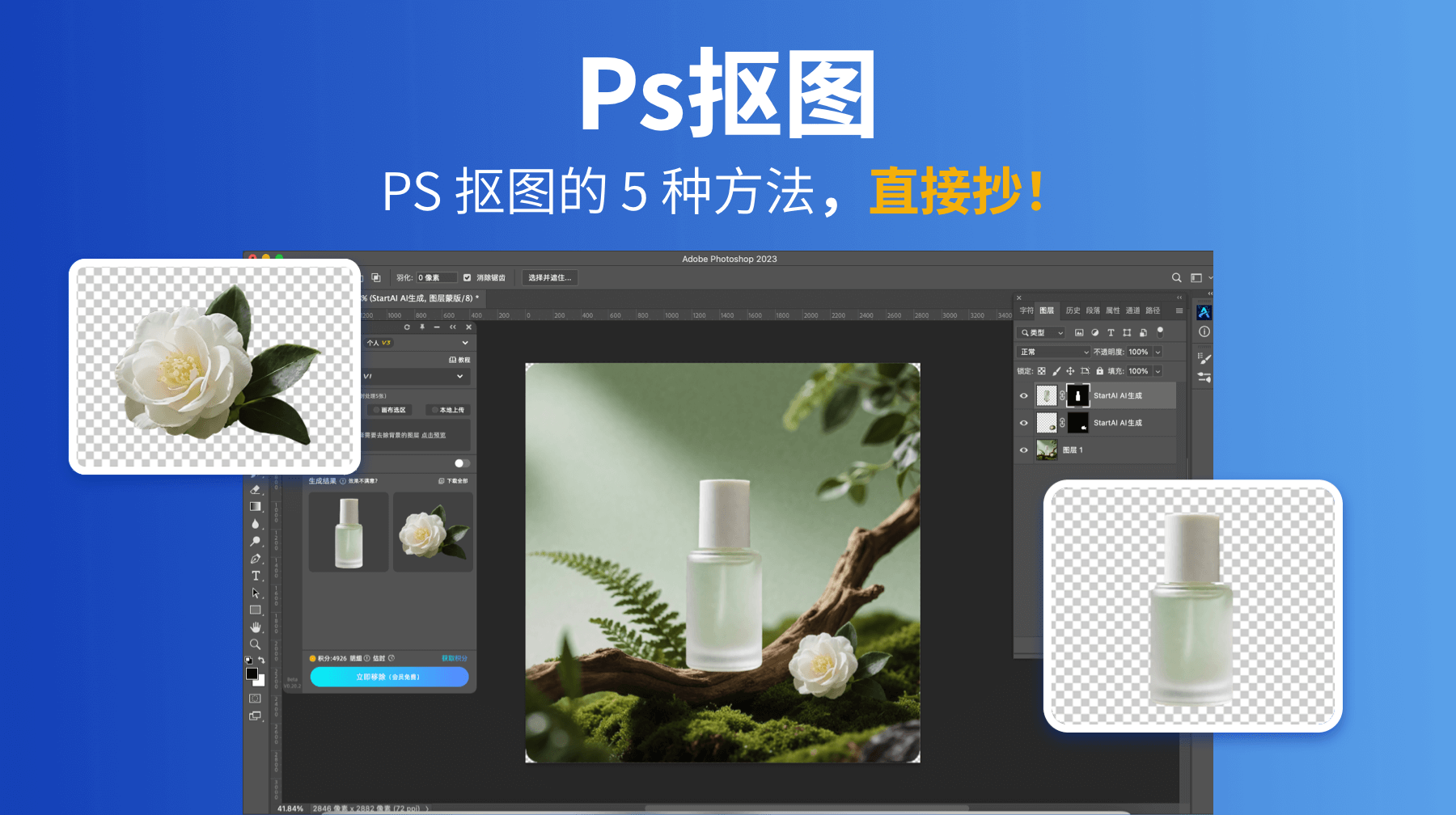Switch to the 历史 history tab
The image size is (1456, 815).
point(1073,310)
